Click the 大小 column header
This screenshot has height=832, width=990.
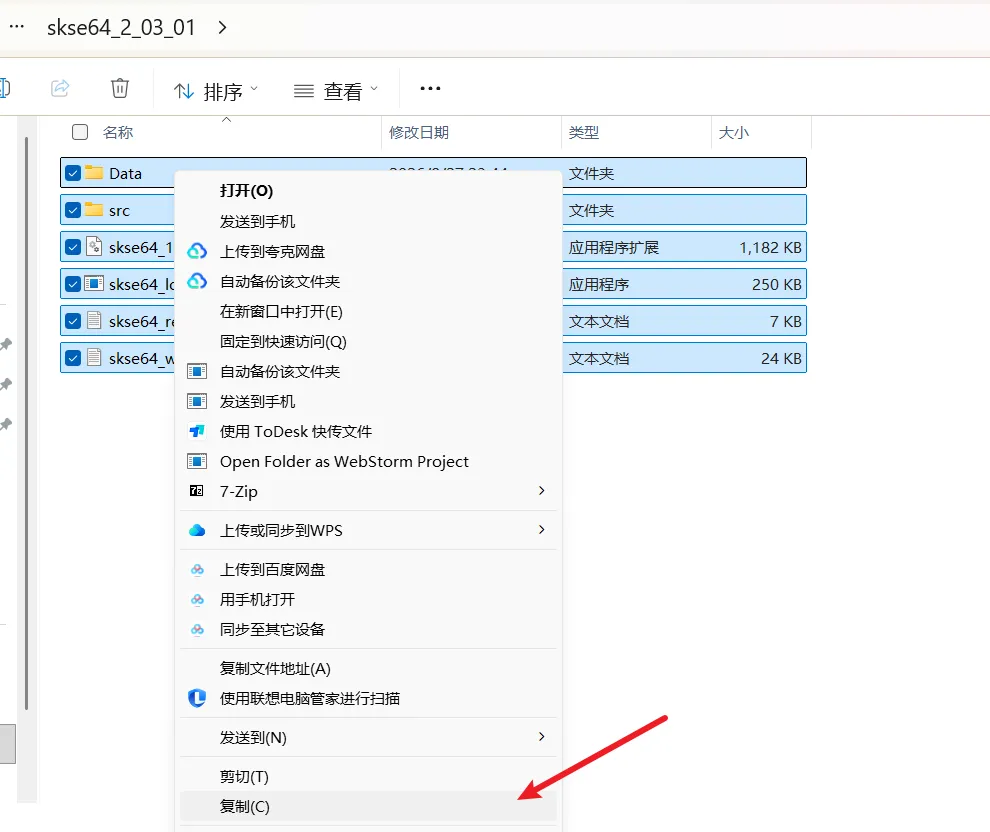tap(761, 133)
